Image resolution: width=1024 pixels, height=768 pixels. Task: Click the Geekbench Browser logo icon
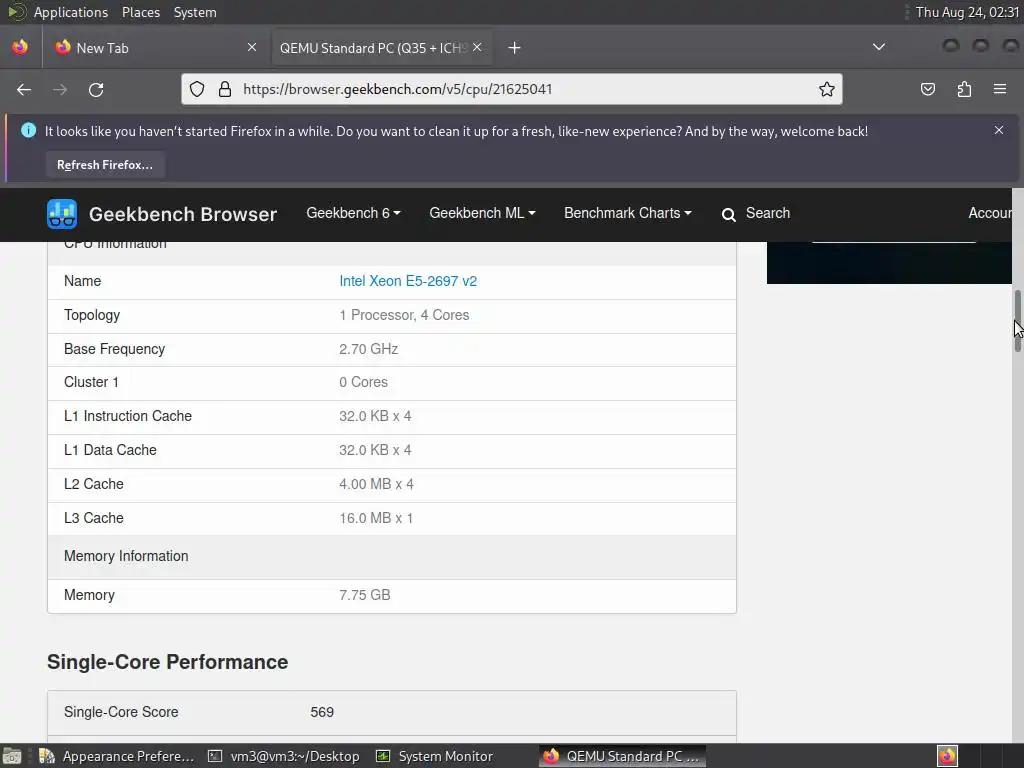(62, 214)
